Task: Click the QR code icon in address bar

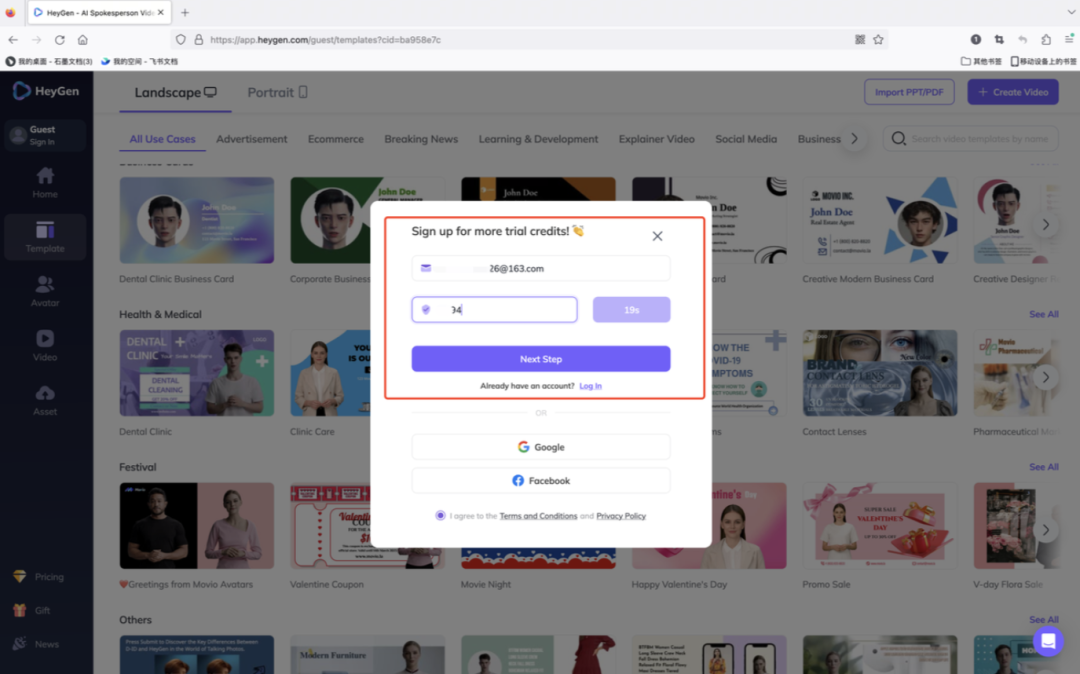Action: tap(860, 40)
